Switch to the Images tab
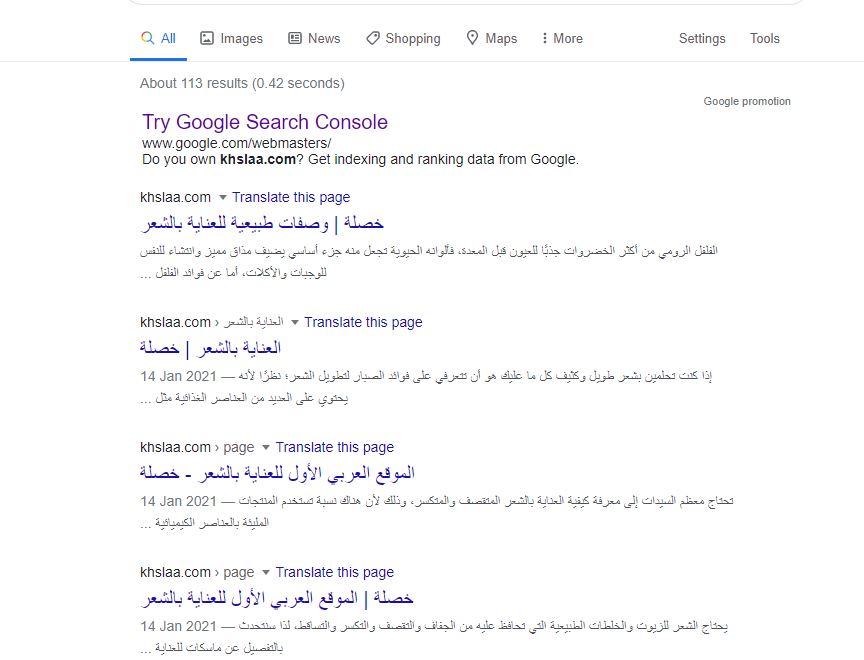This screenshot has width=864, height=660. click(x=241, y=38)
